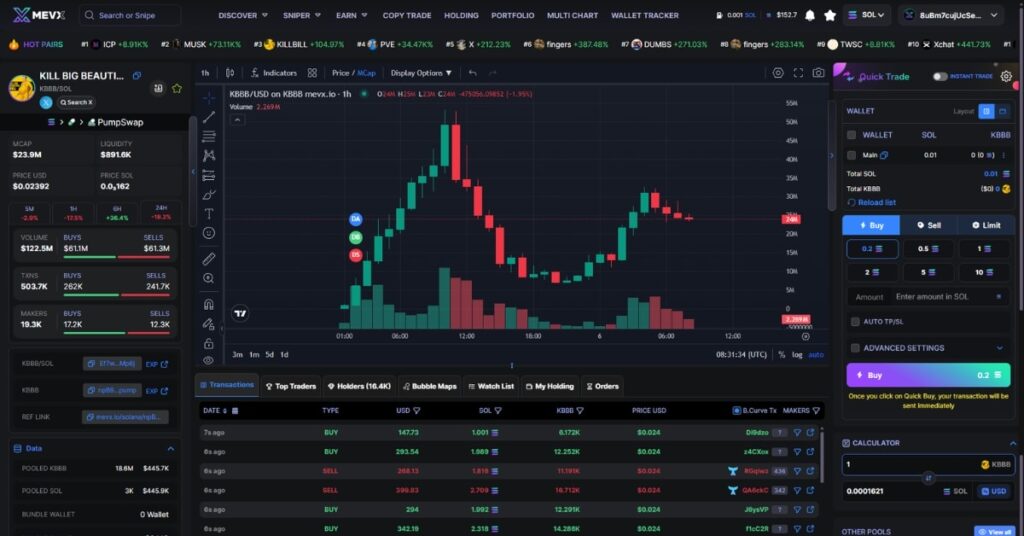Switch to the Limit order tab
The height and width of the screenshot is (536, 1024).
click(986, 225)
